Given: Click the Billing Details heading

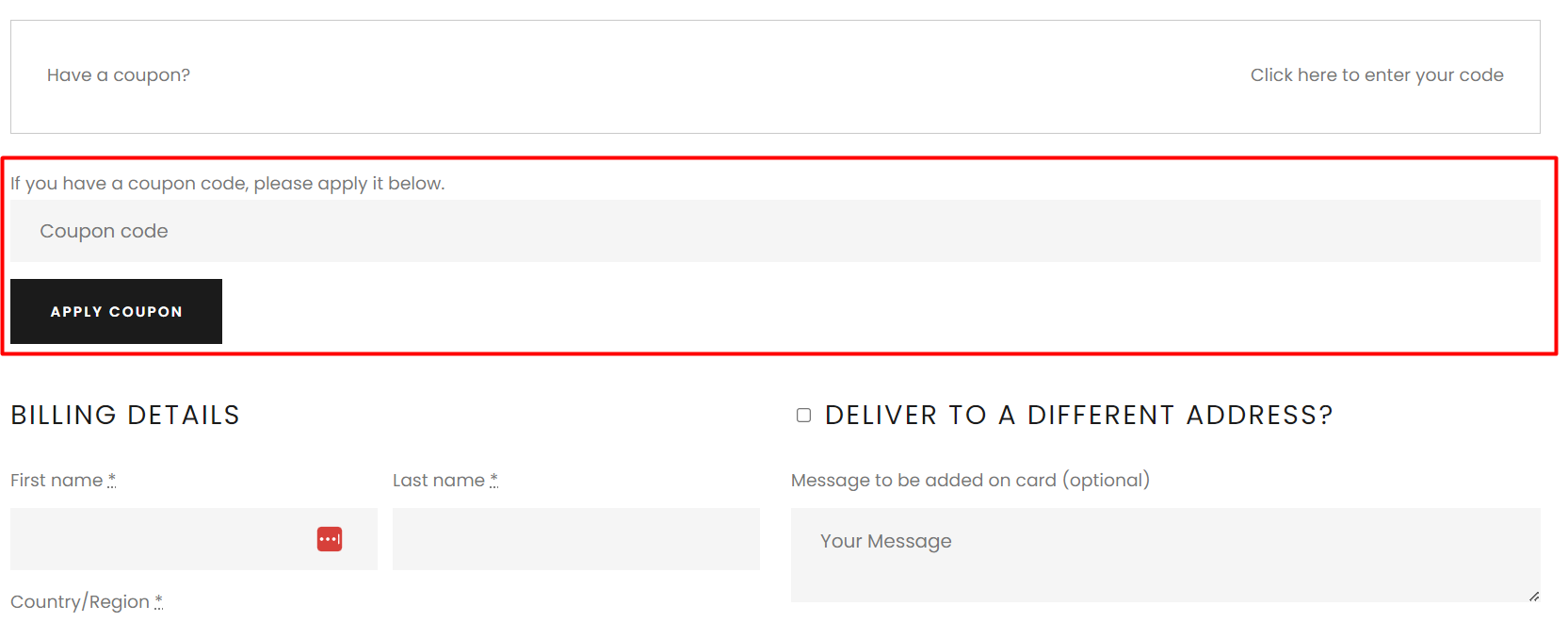Looking at the screenshot, I should pyautogui.click(x=125, y=416).
